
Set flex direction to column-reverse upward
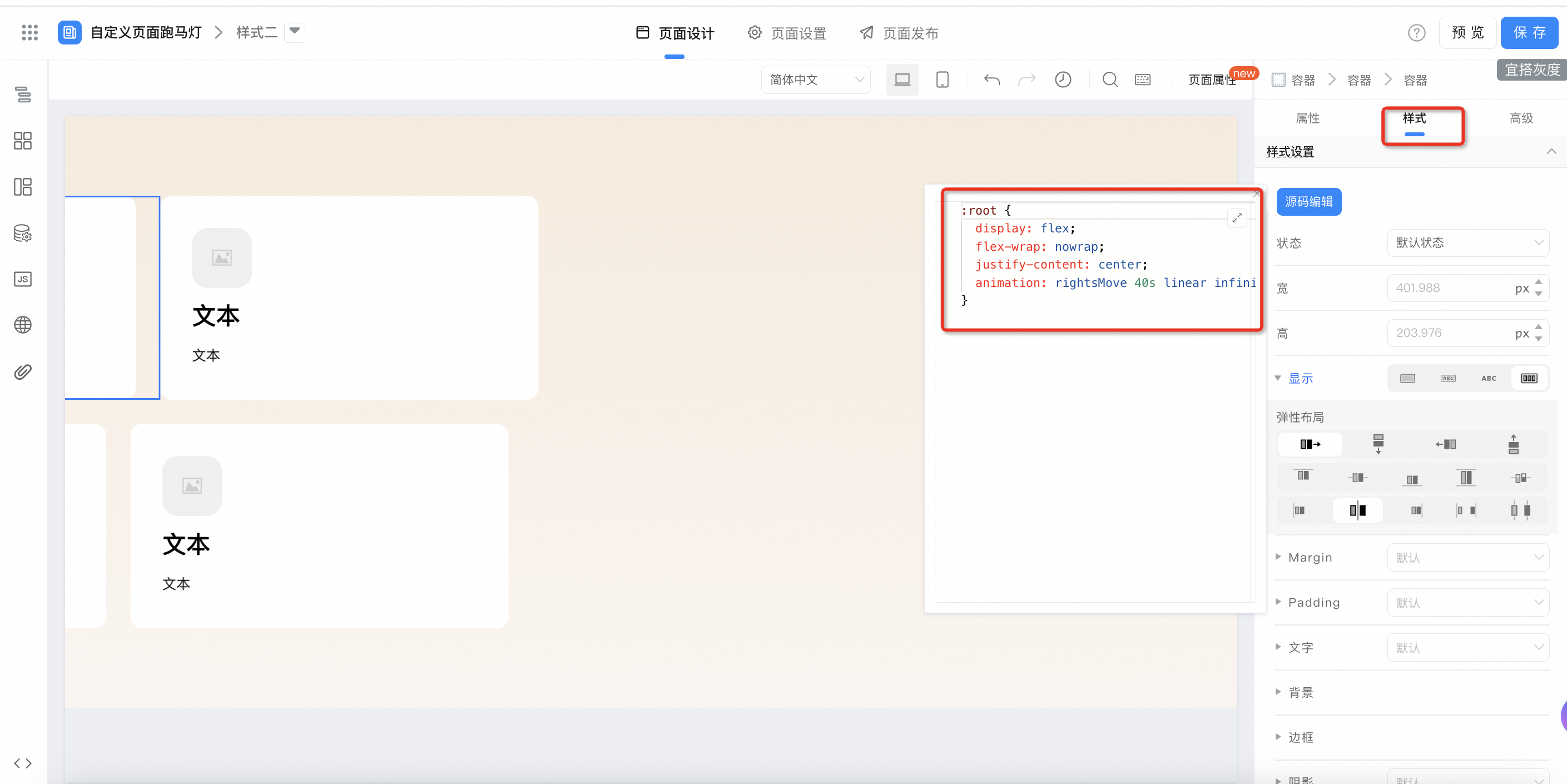point(1514,445)
